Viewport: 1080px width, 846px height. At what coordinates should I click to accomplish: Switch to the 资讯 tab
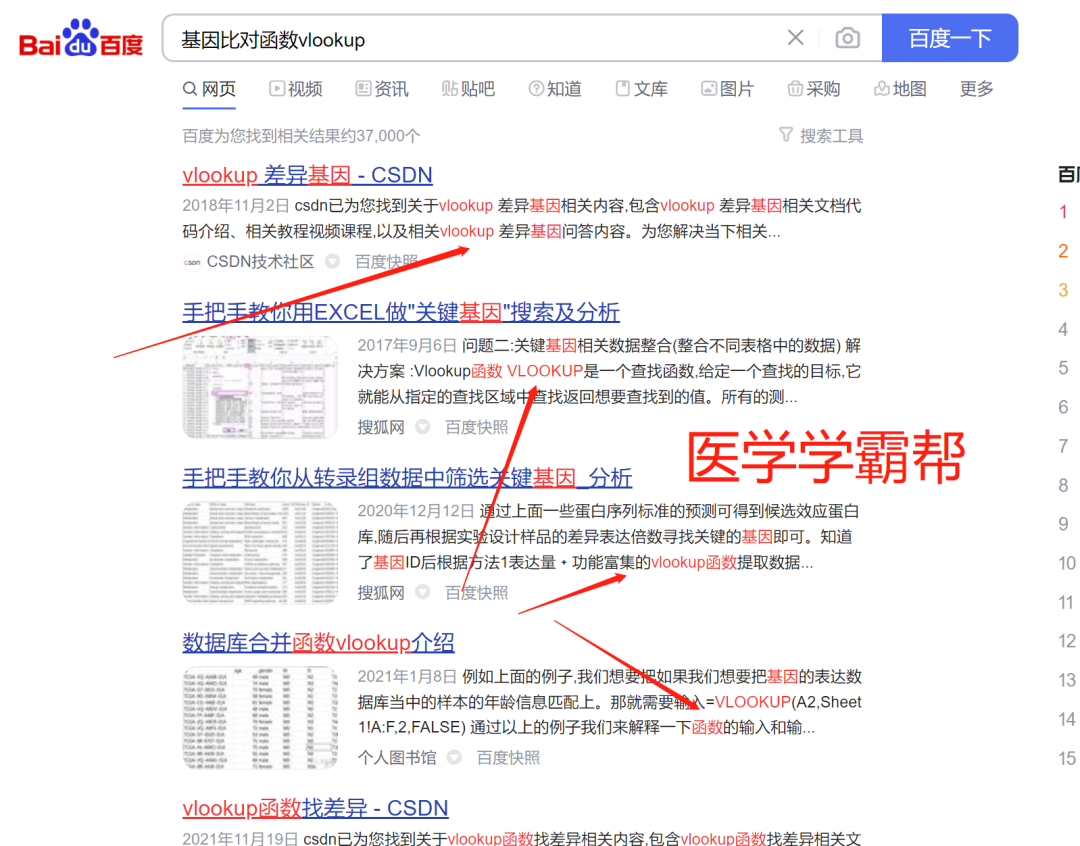[382, 89]
